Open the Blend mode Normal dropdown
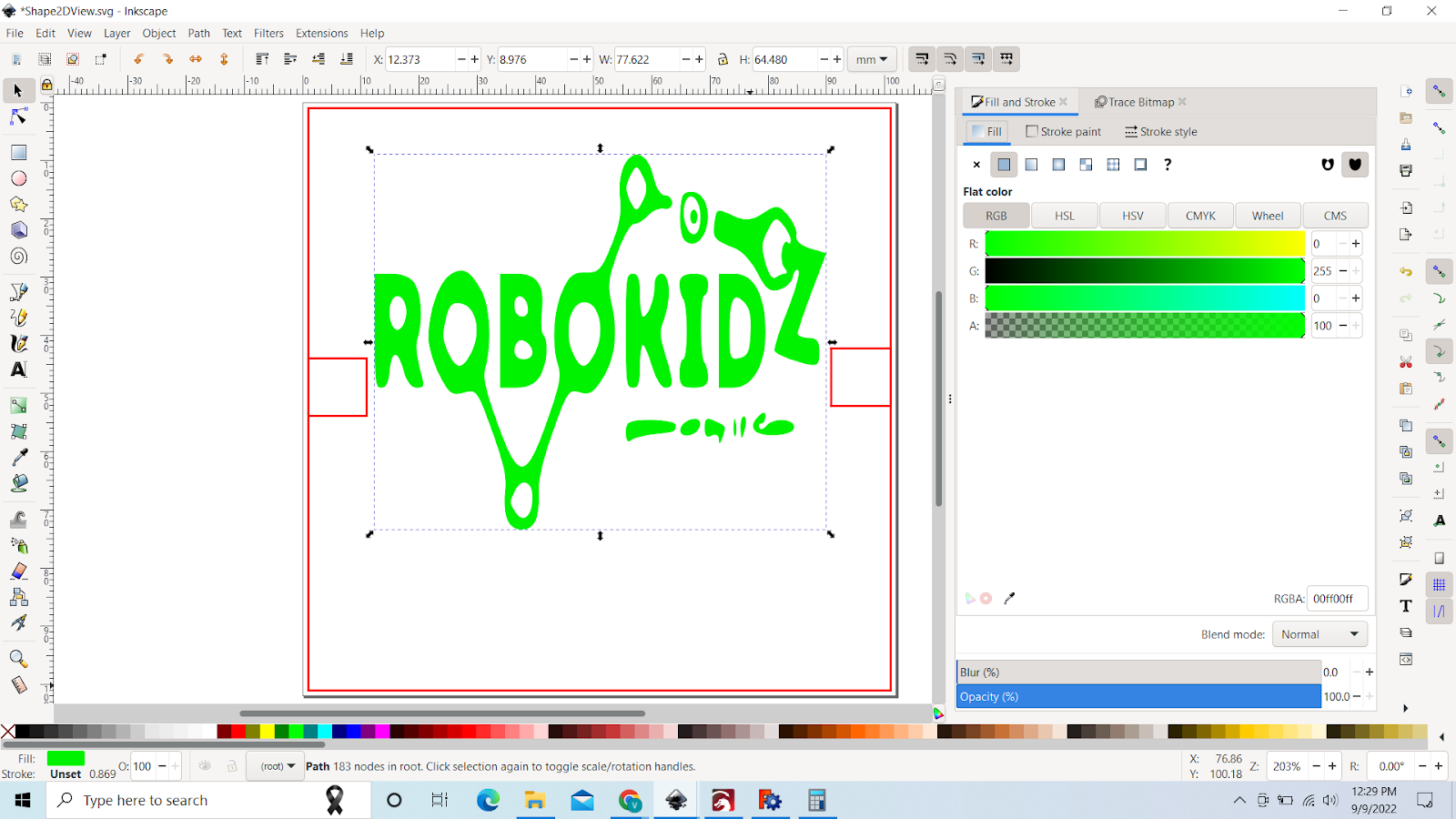This screenshot has width=1456, height=819. coord(1319,634)
